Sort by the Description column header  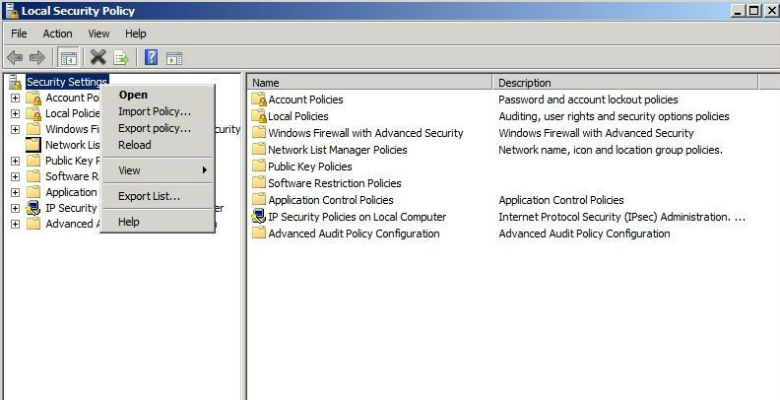[x=625, y=83]
